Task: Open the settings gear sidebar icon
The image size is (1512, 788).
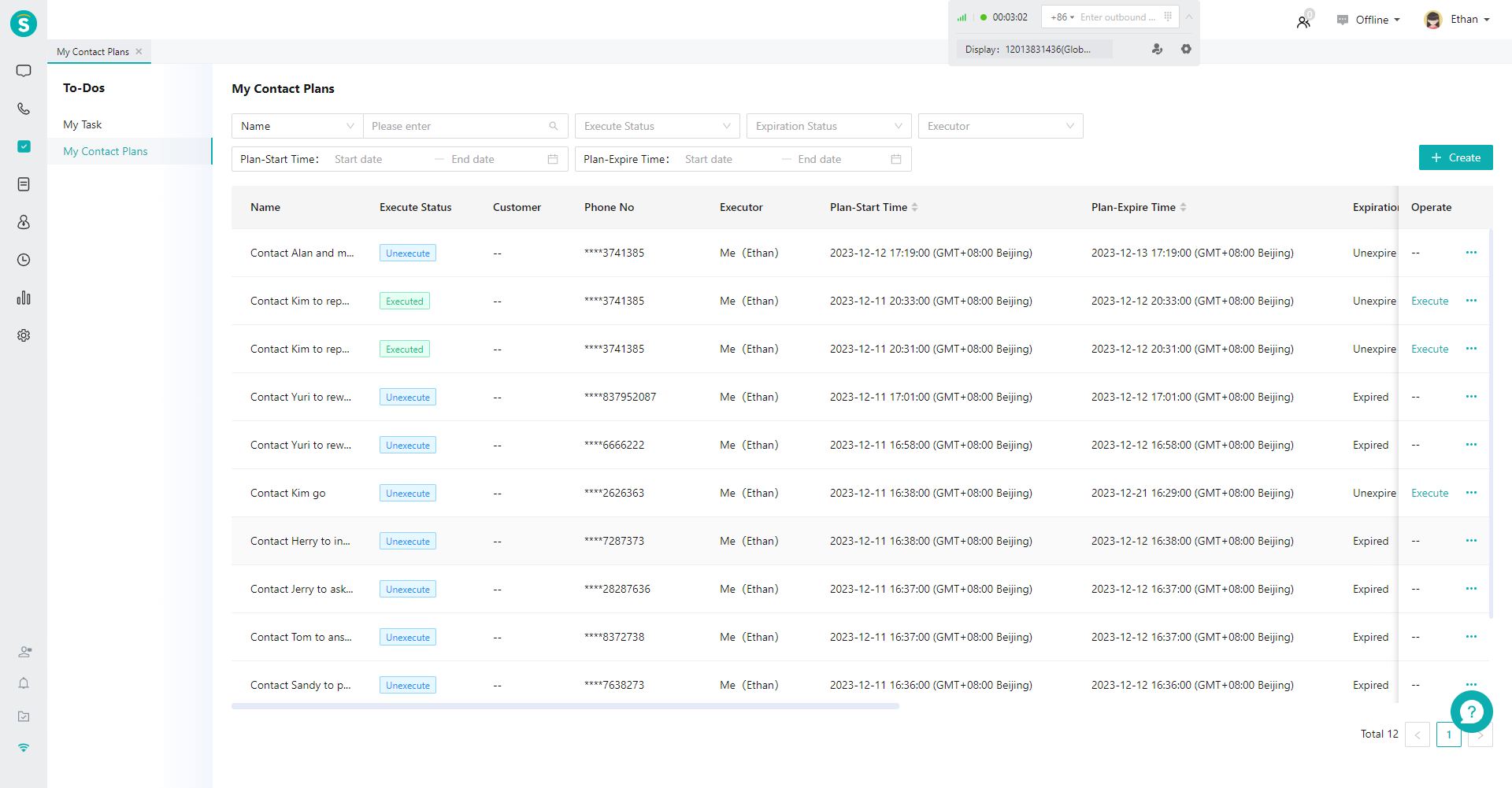Action: [x=24, y=335]
